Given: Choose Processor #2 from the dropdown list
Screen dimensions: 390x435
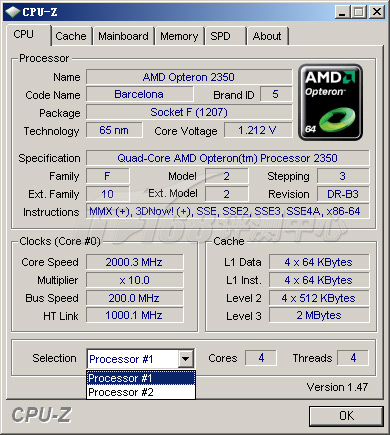Looking at the screenshot, I should tap(141, 392).
